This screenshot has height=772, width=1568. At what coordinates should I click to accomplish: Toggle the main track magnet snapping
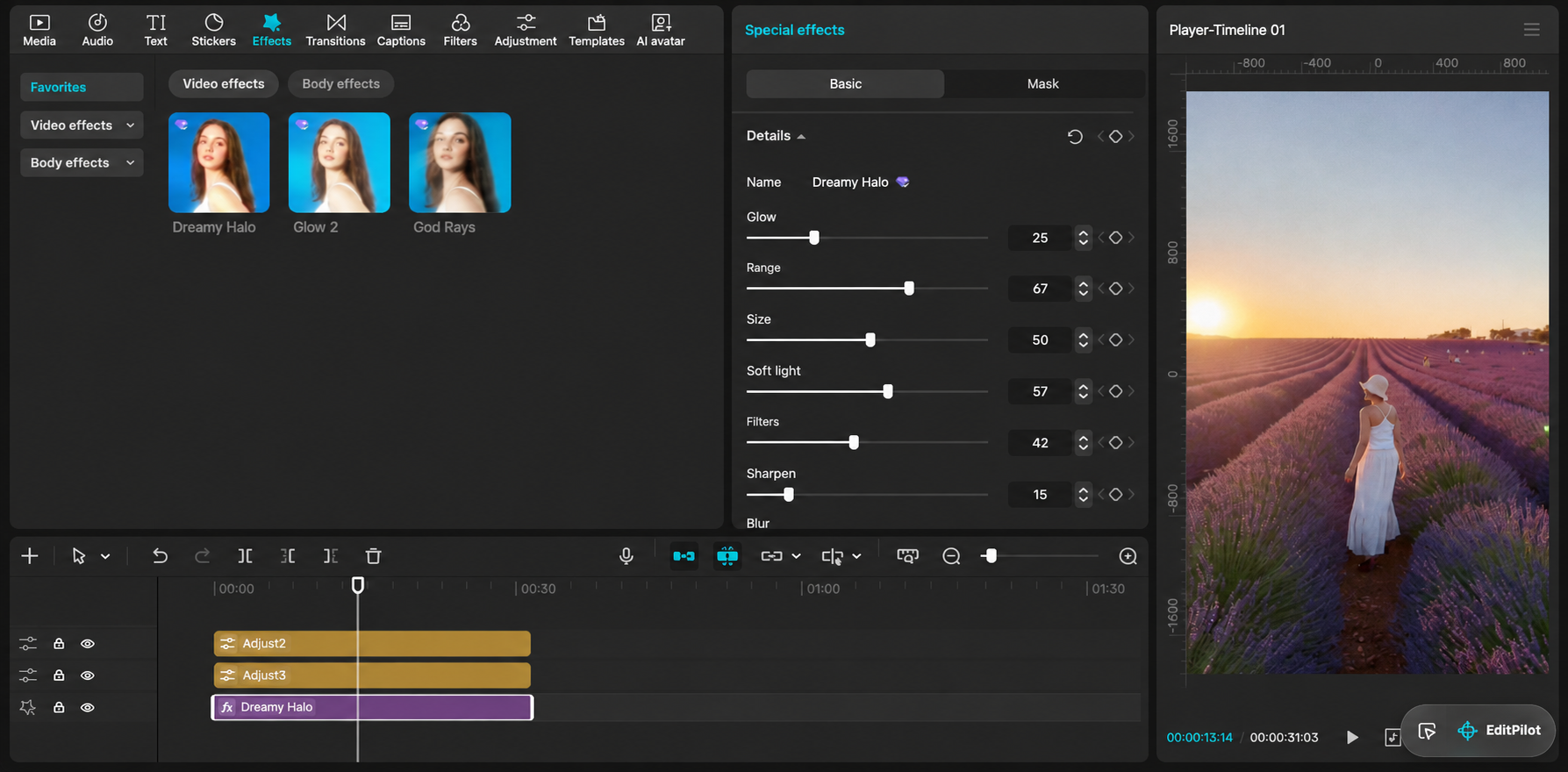[x=684, y=556]
